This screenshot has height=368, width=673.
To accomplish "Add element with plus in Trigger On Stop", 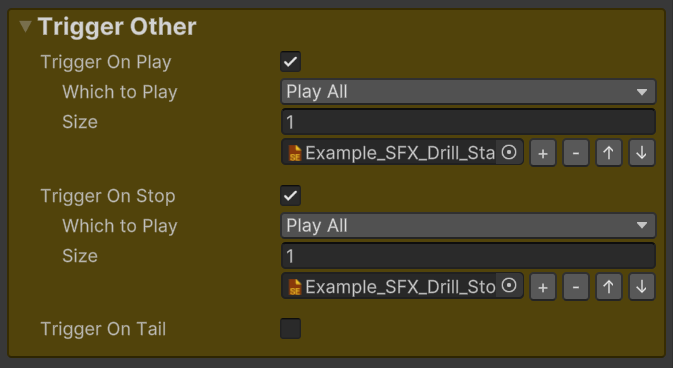I will [543, 286].
